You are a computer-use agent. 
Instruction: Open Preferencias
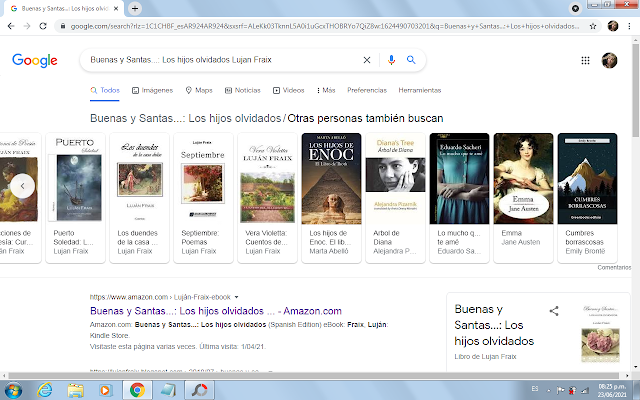[367, 90]
